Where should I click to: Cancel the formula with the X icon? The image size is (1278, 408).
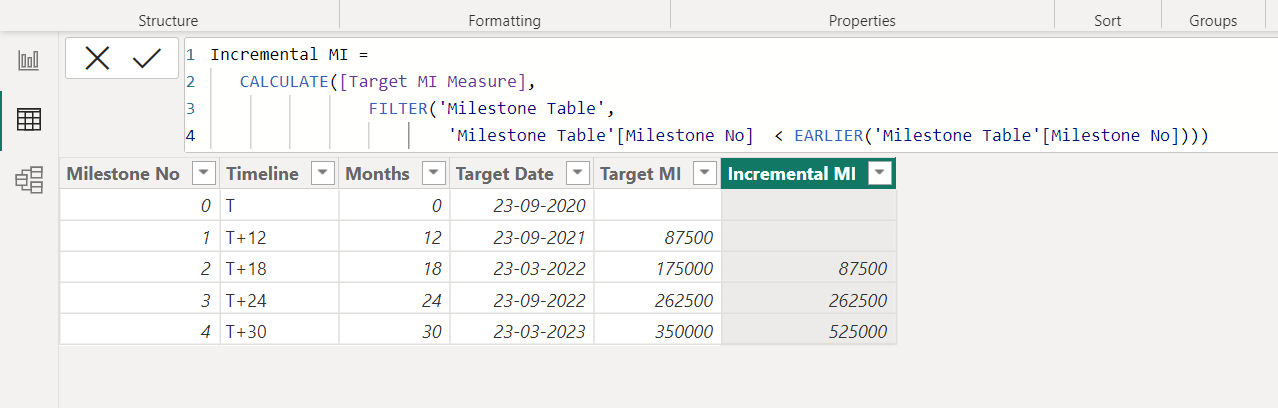click(x=97, y=59)
